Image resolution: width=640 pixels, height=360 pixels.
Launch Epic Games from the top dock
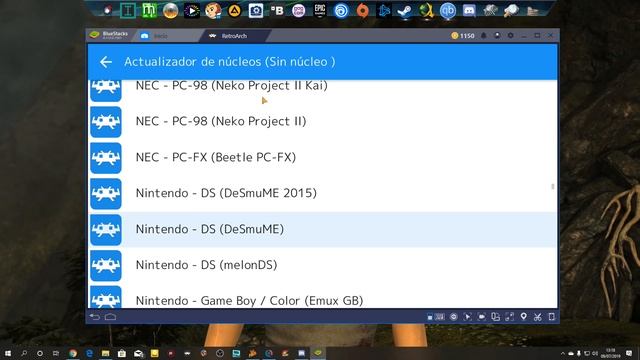[320, 11]
